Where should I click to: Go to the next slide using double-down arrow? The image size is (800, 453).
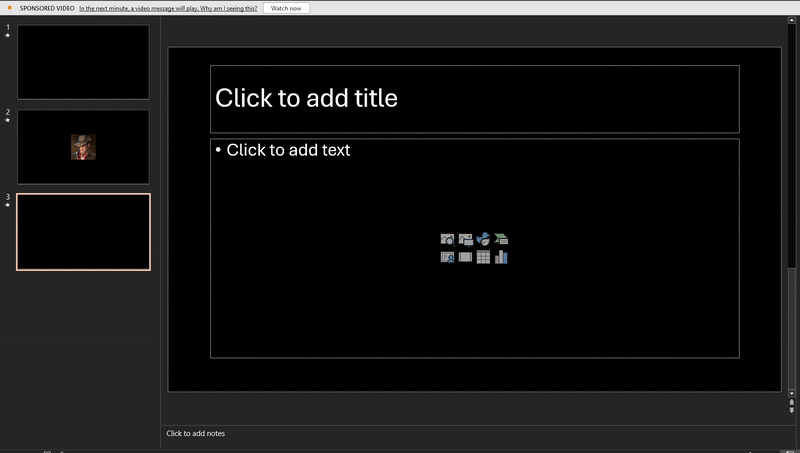tap(791, 410)
